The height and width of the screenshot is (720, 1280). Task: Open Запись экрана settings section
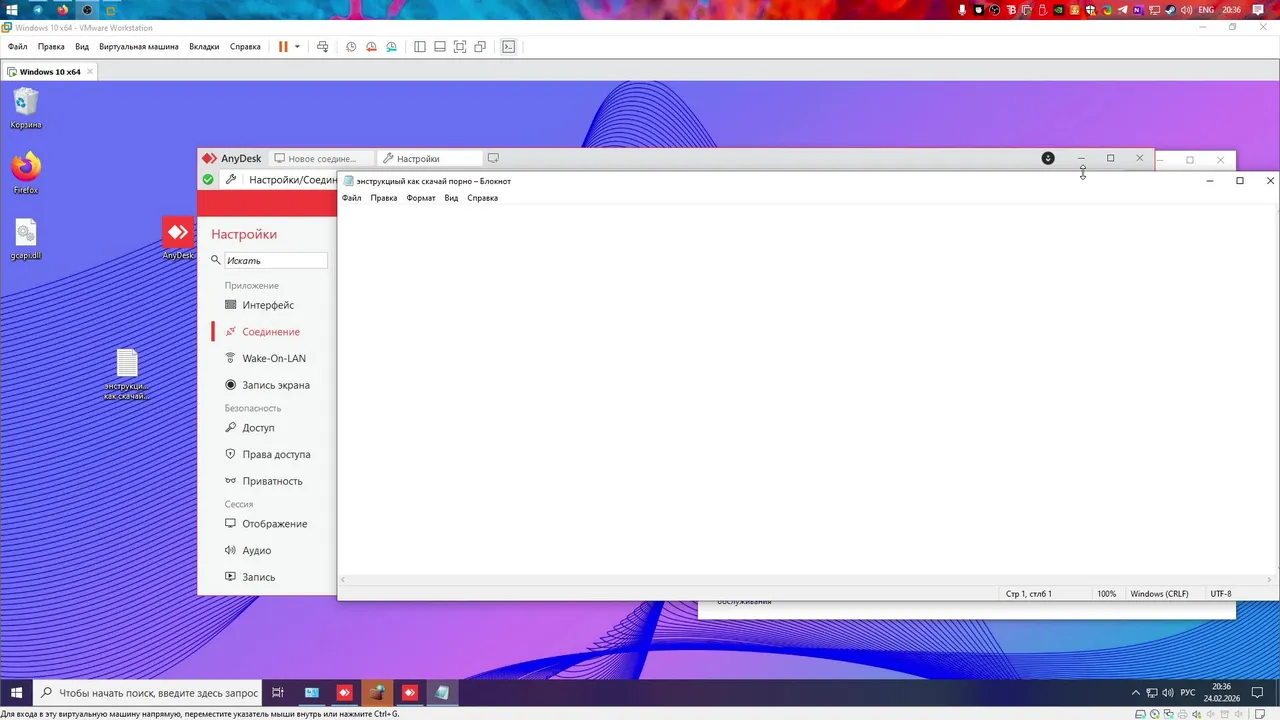coord(276,385)
